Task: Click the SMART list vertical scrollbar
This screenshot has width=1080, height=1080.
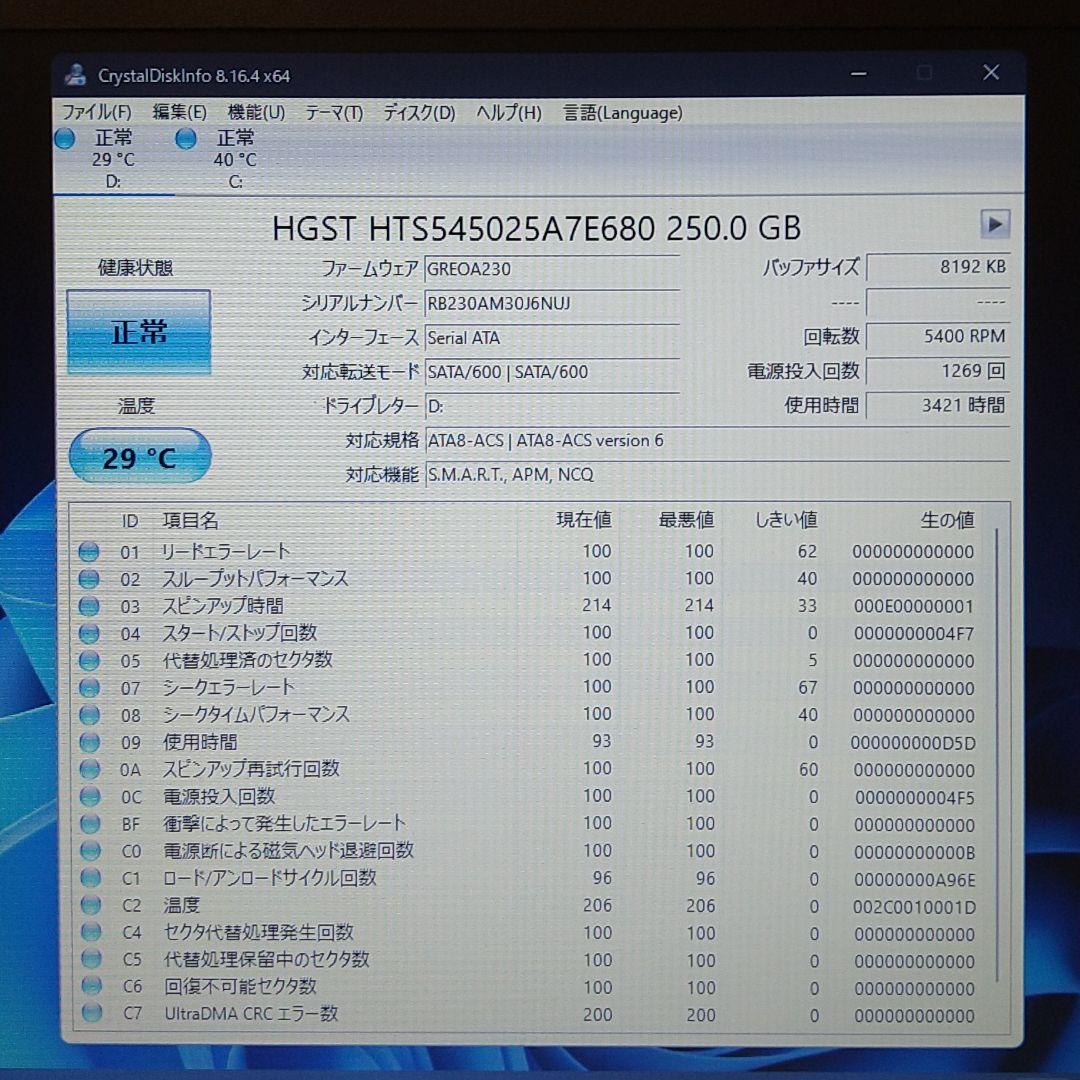Action: click(997, 755)
